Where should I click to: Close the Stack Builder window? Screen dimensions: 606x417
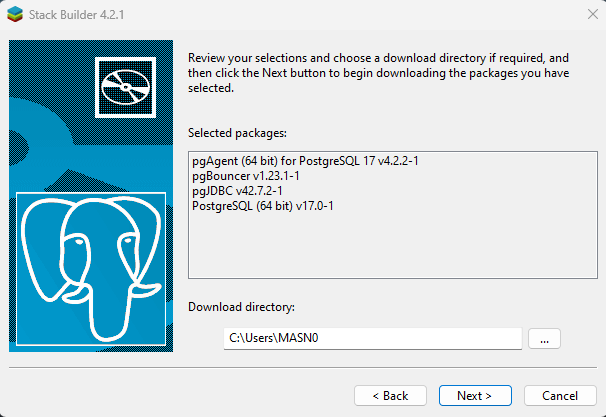pyautogui.click(x=592, y=14)
